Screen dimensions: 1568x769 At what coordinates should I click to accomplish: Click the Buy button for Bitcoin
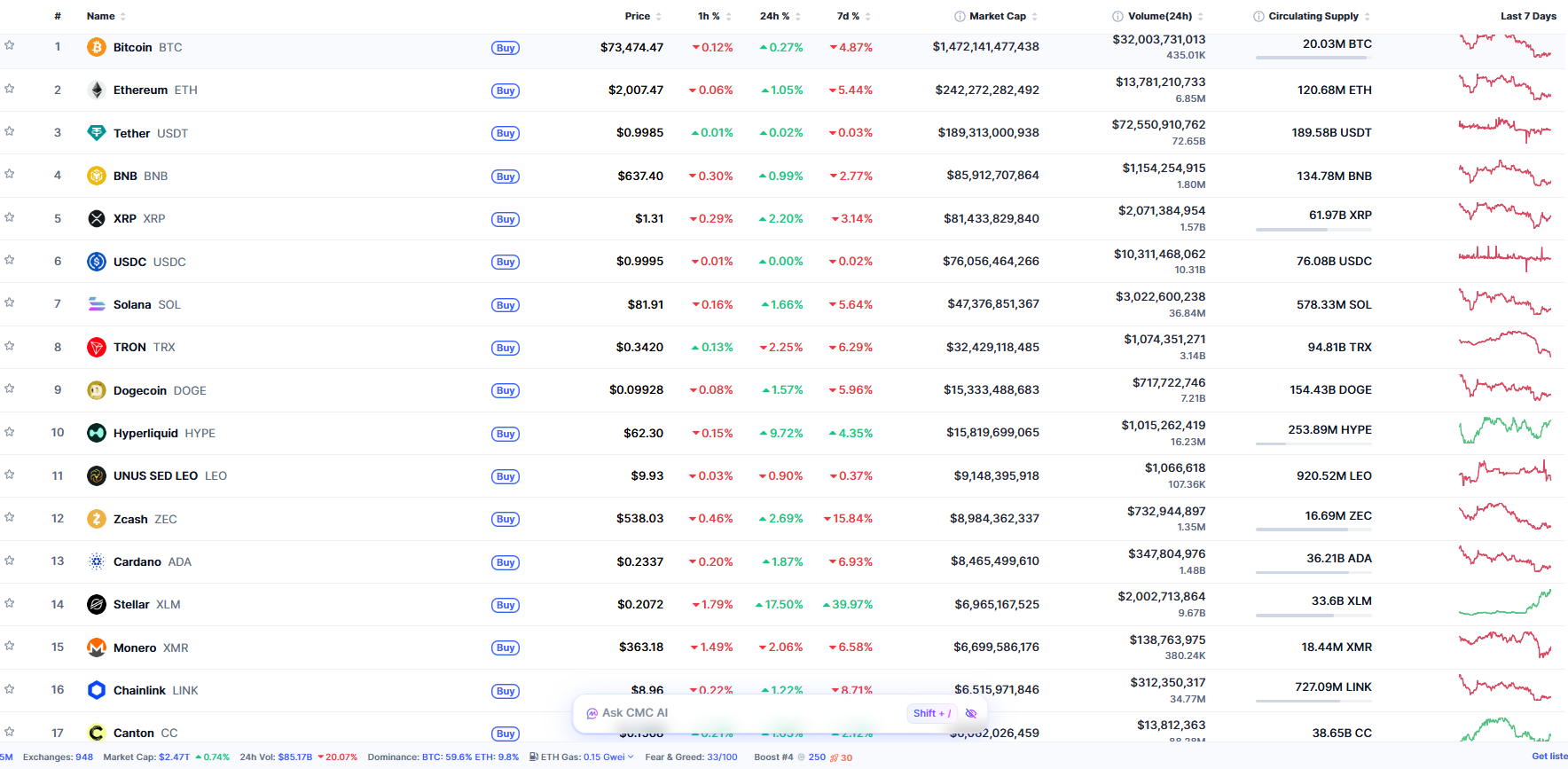pyautogui.click(x=506, y=48)
